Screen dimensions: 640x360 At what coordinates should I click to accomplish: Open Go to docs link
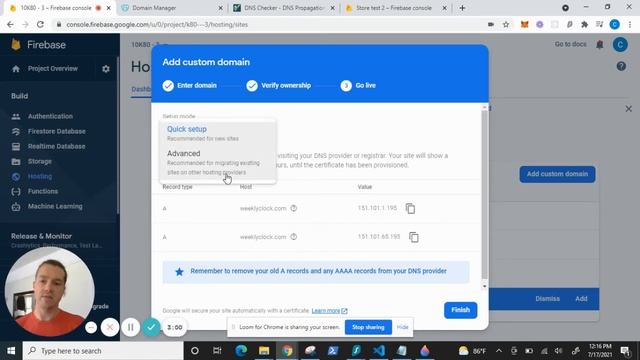(570, 44)
